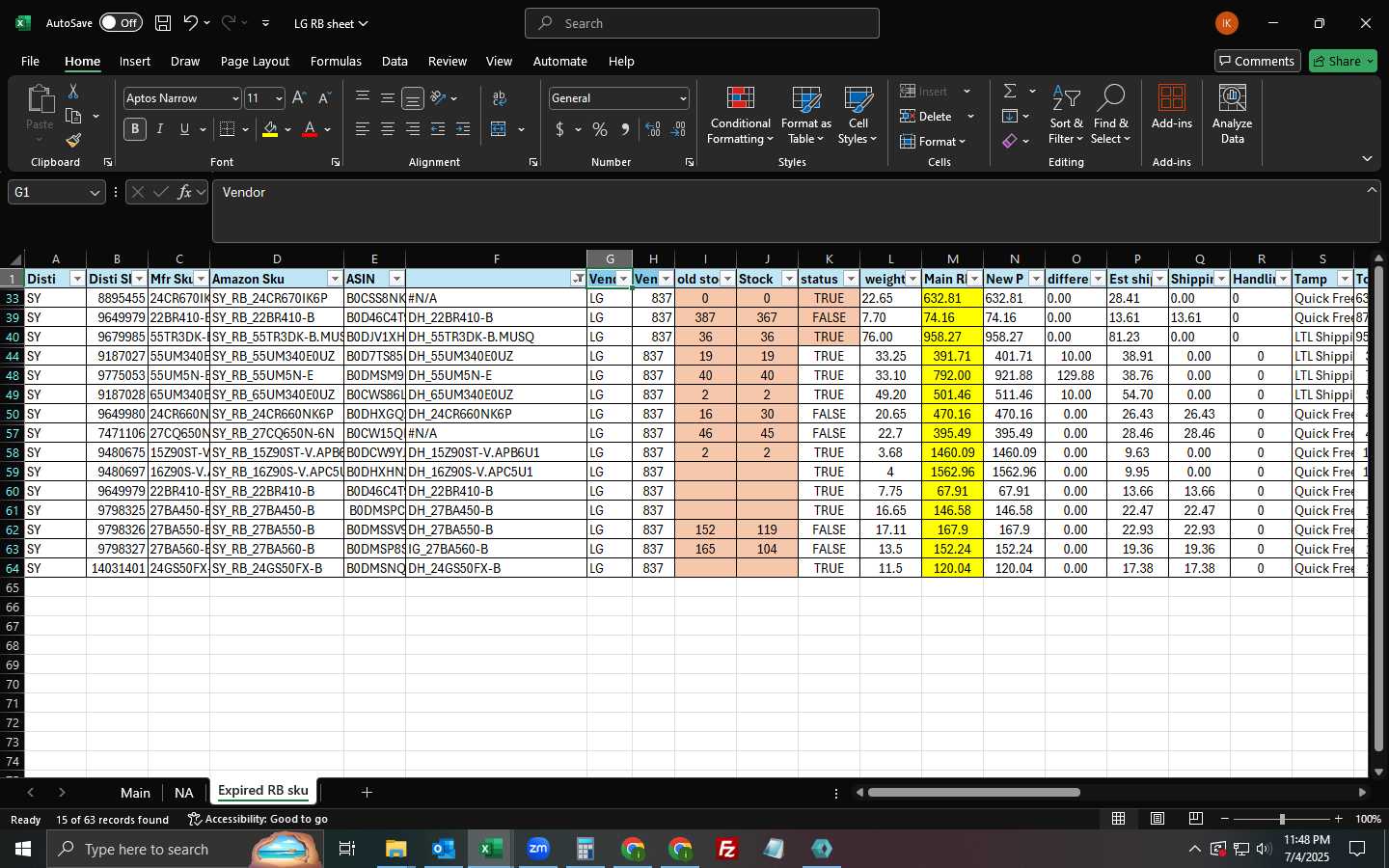
Task: Expand the Name Box dropdown
Action: [x=95, y=193]
